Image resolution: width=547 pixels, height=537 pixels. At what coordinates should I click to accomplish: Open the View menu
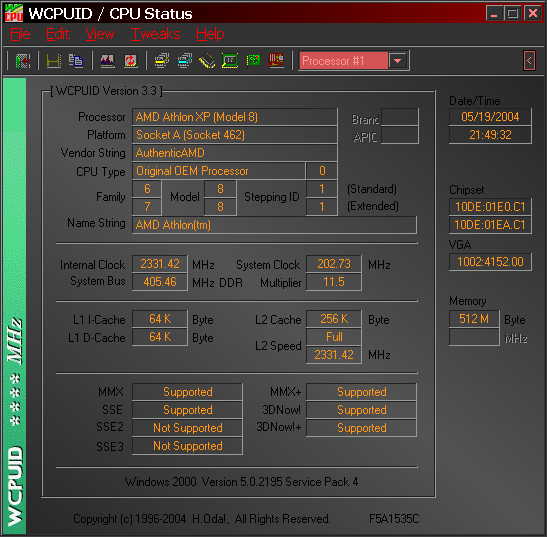(100, 34)
